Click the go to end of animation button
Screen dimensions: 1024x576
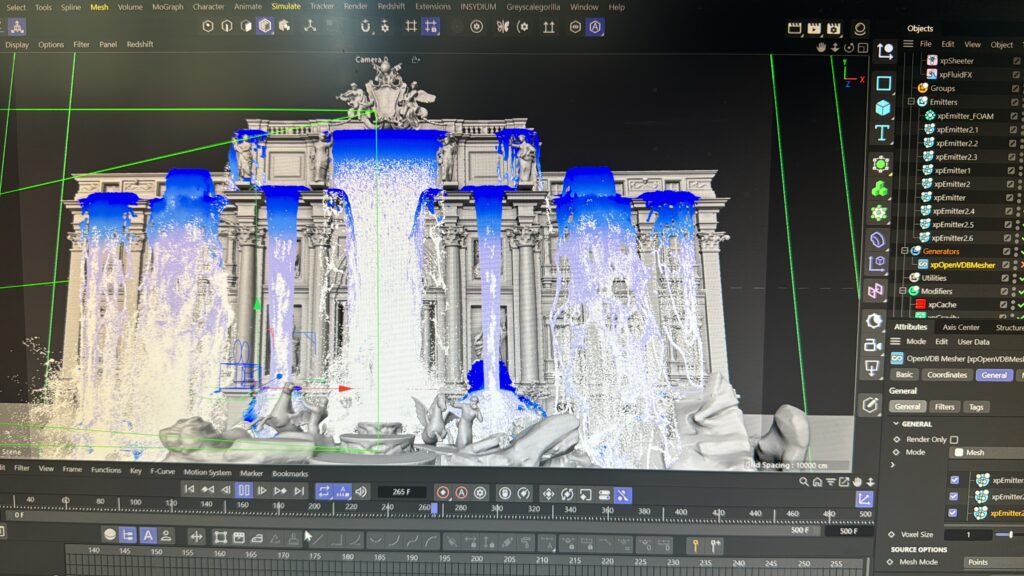[x=299, y=491]
